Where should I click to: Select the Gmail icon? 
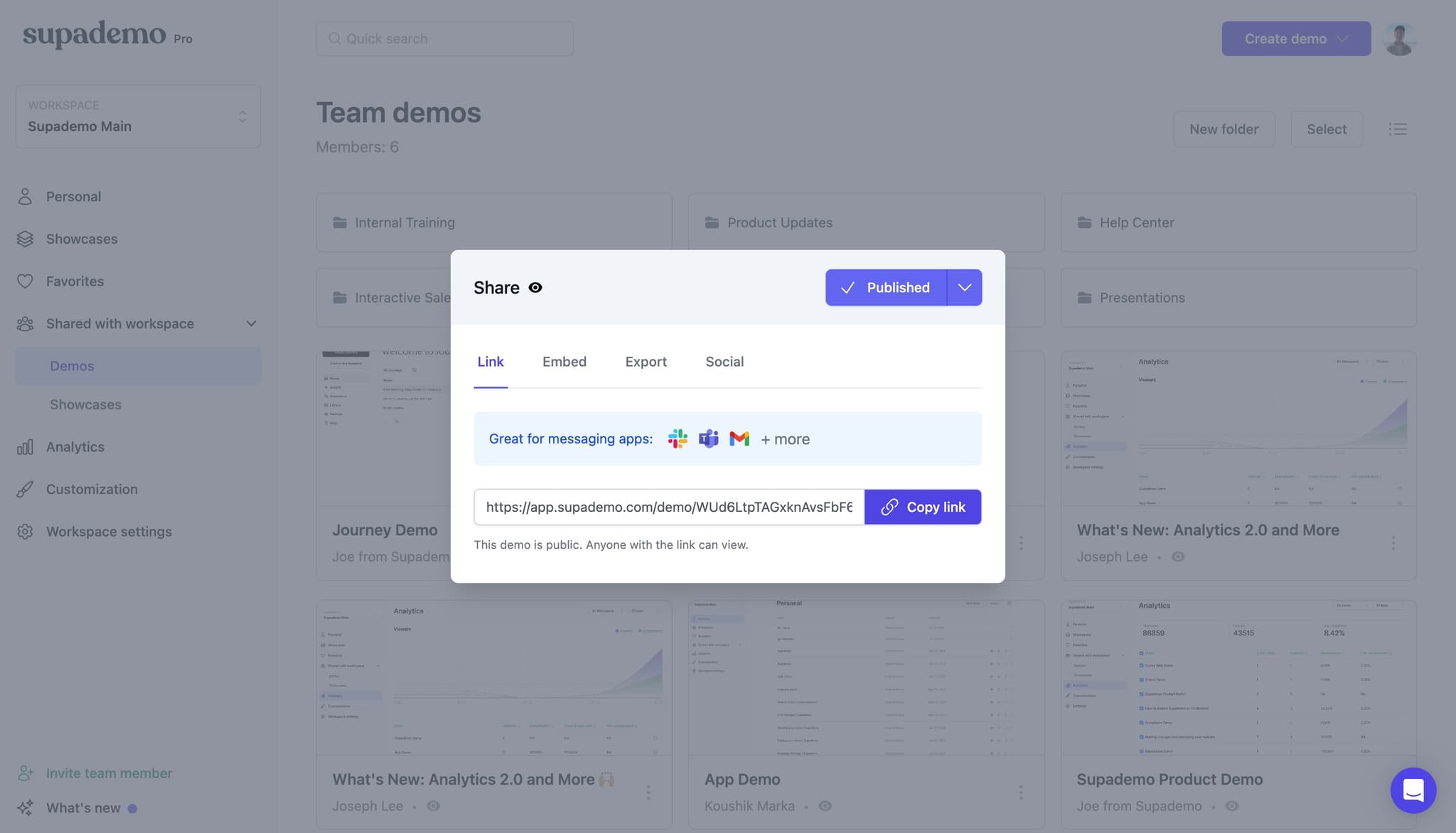[x=739, y=439]
